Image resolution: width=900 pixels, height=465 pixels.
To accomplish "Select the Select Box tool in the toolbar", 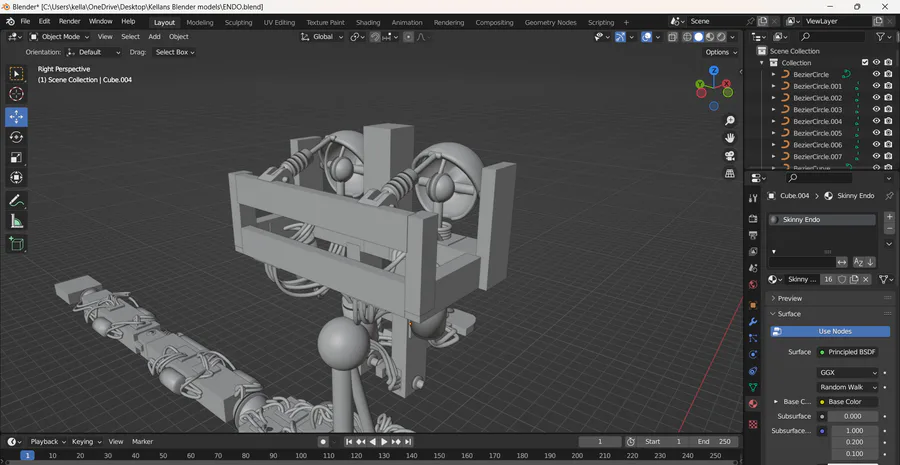I will (16, 73).
